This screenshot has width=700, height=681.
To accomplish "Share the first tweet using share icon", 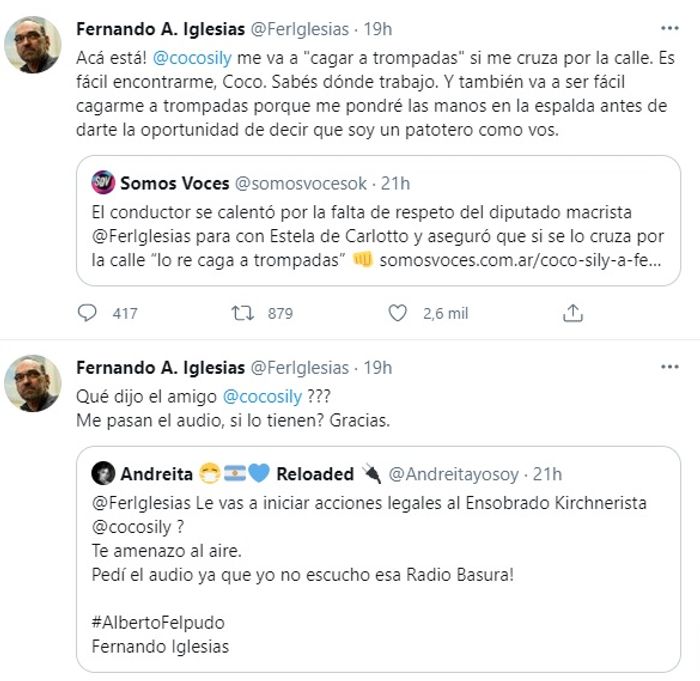I will pyautogui.click(x=573, y=313).
